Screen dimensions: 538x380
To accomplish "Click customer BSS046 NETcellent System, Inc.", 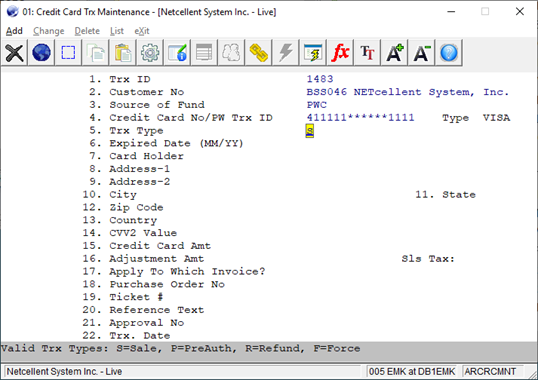I will click(x=408, y=92).
